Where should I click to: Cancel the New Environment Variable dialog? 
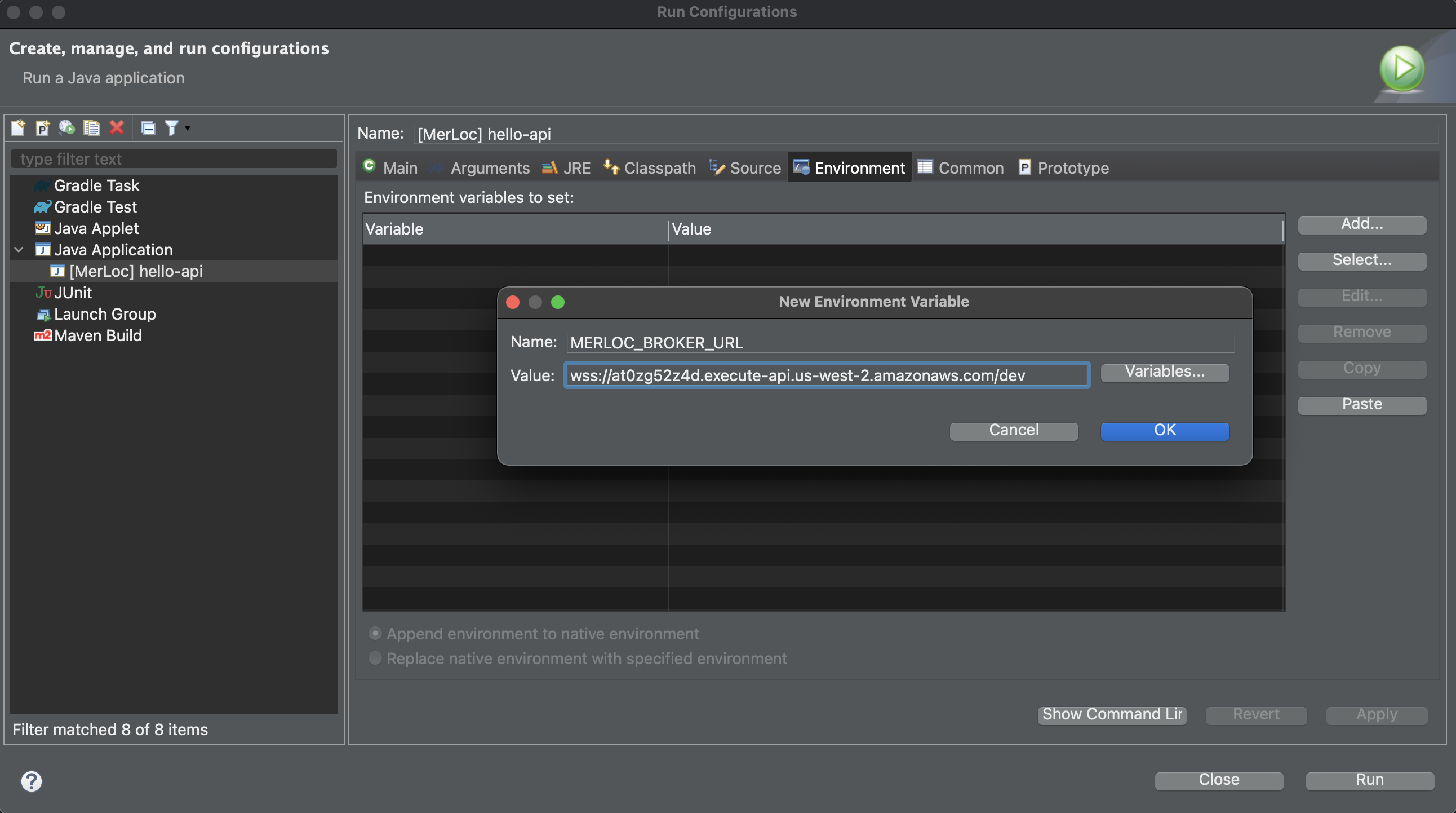(x=1014, y=430)
